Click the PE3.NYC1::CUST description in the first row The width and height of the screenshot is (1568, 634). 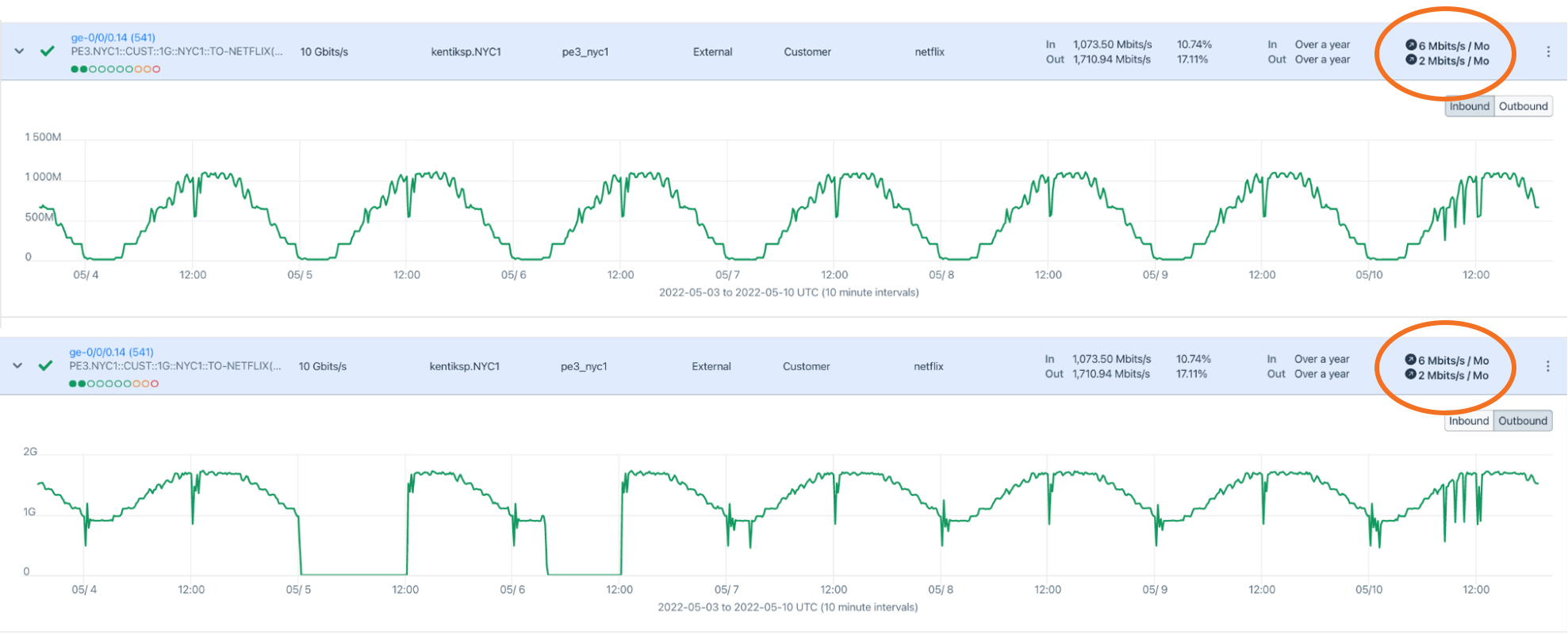click(177, 52)
